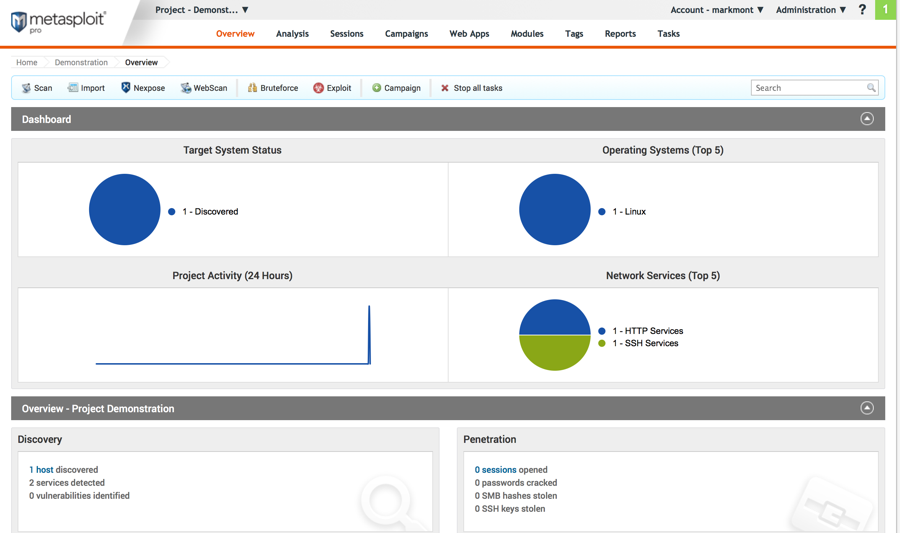Image resolution: width=900 pixels, height=533 pixels.
Task: Click the Scan button label
Action: (x=43, y=88)
